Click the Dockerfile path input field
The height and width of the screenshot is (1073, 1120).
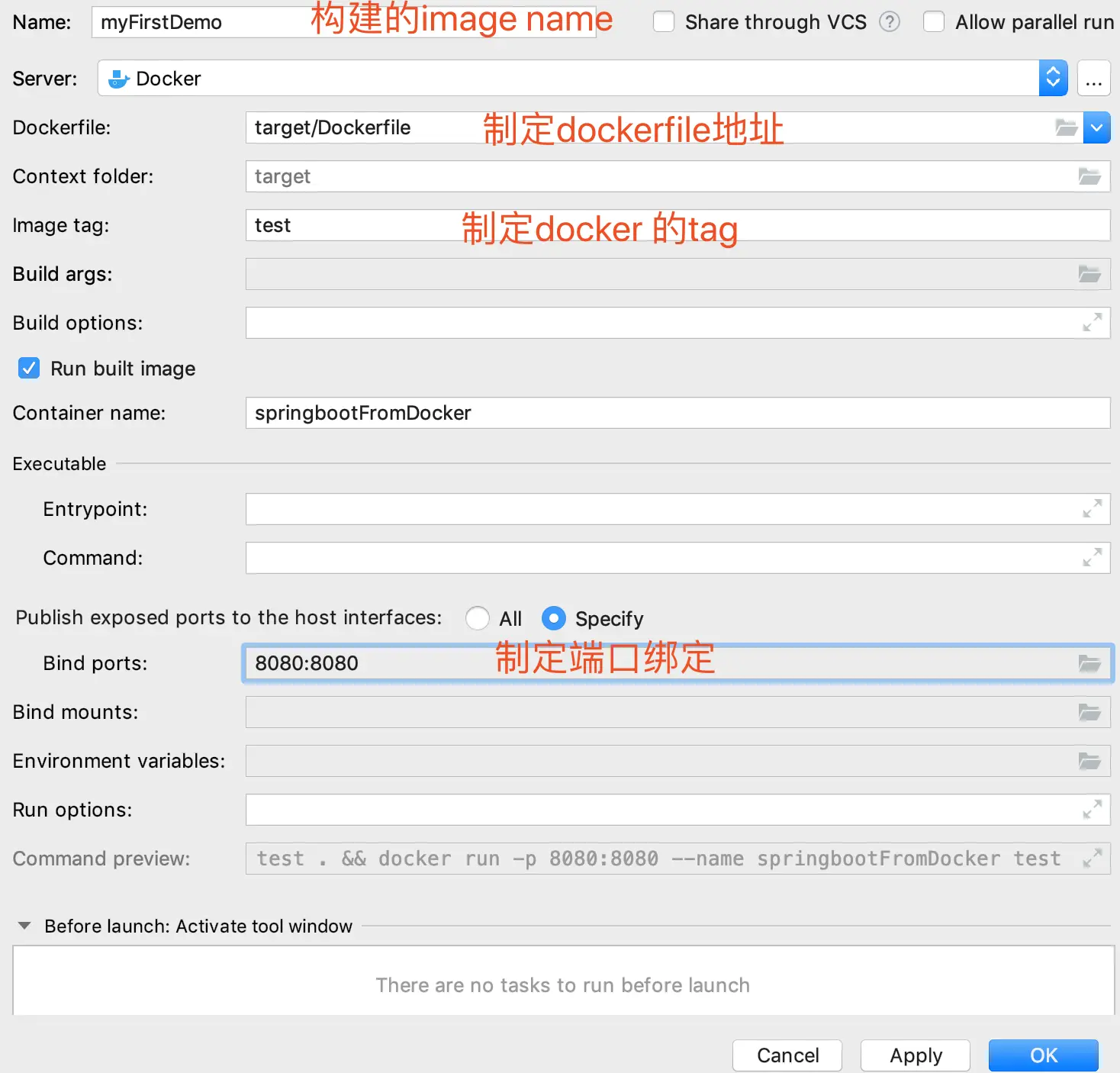664,127
